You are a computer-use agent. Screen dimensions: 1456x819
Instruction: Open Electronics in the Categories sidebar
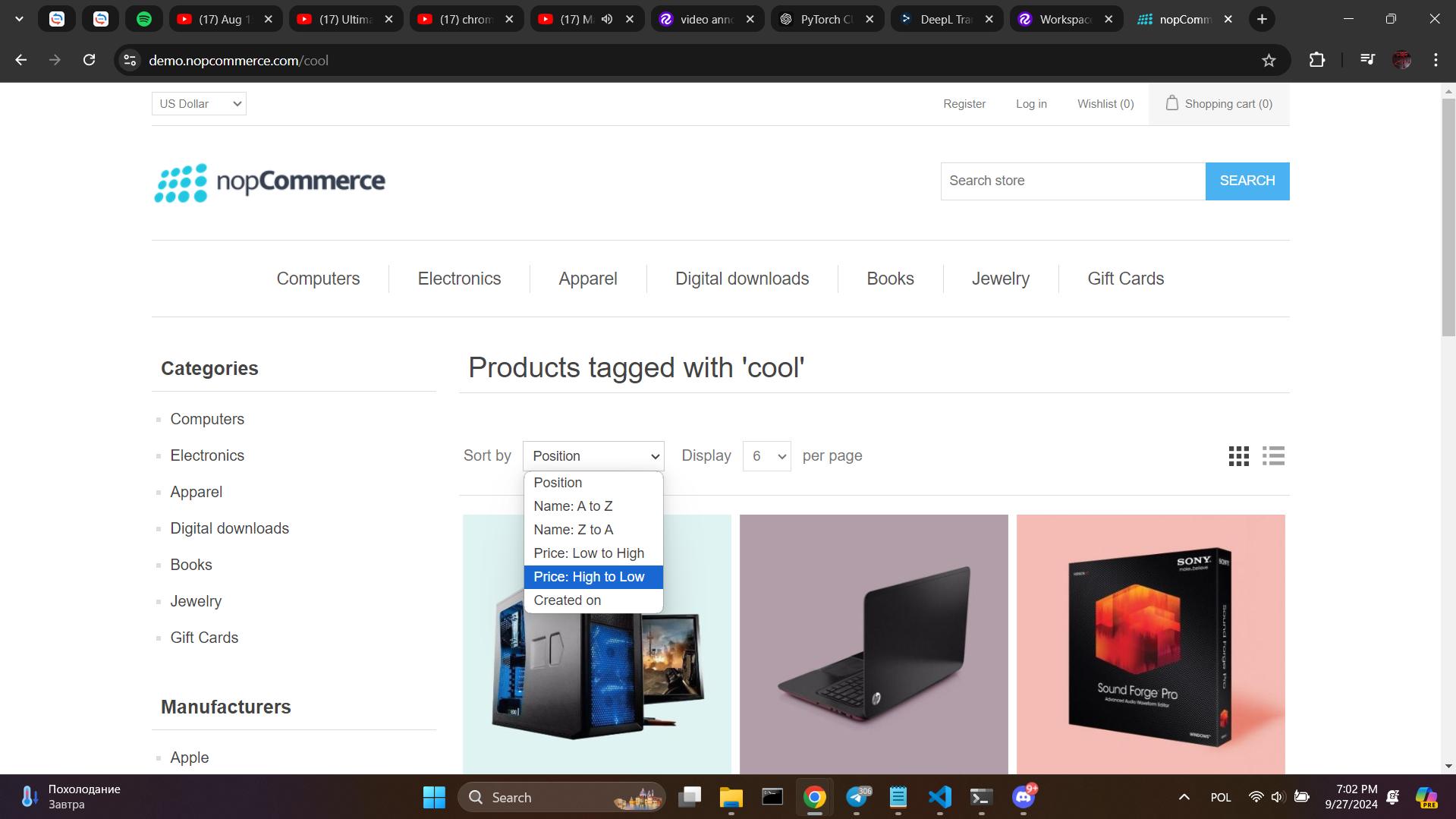click(207, 455)
